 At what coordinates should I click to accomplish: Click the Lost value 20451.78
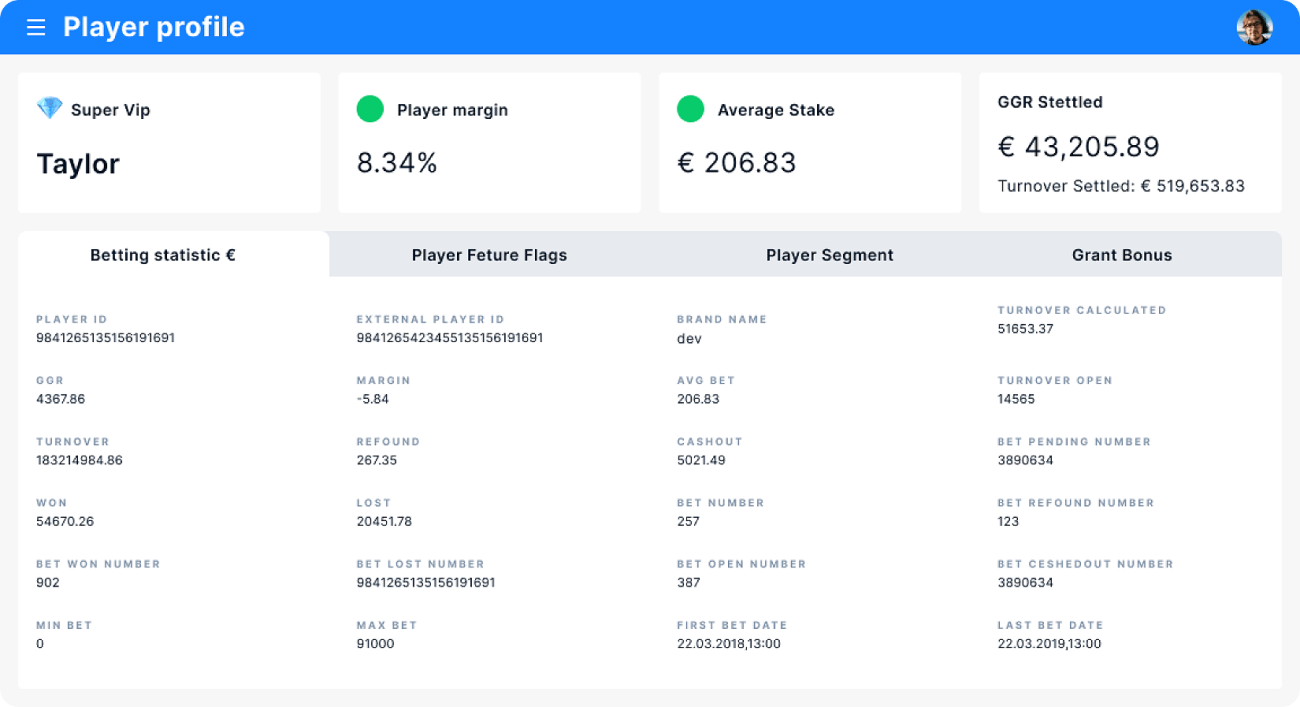click(384, 521)
